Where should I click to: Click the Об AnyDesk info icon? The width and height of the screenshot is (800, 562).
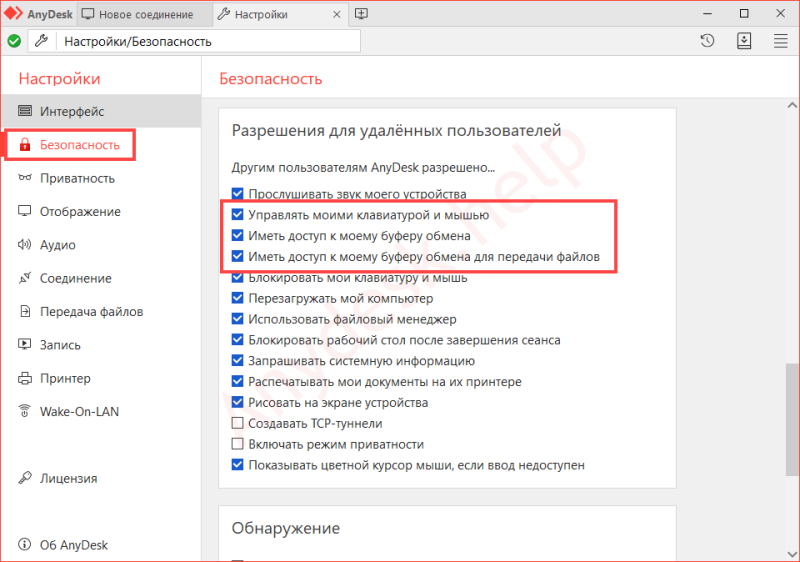pyautogui.click(x=24, y=544)
